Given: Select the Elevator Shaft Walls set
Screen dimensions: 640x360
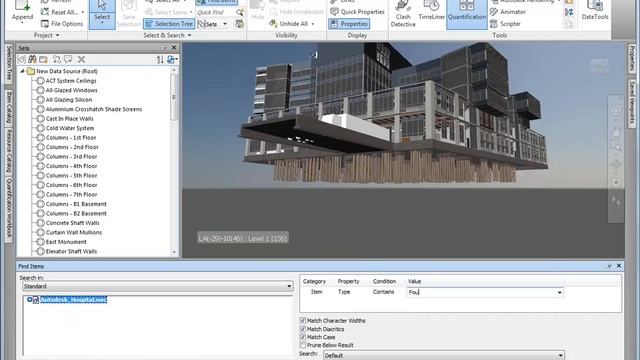Looking at the screenshot, I should [71, 251].
